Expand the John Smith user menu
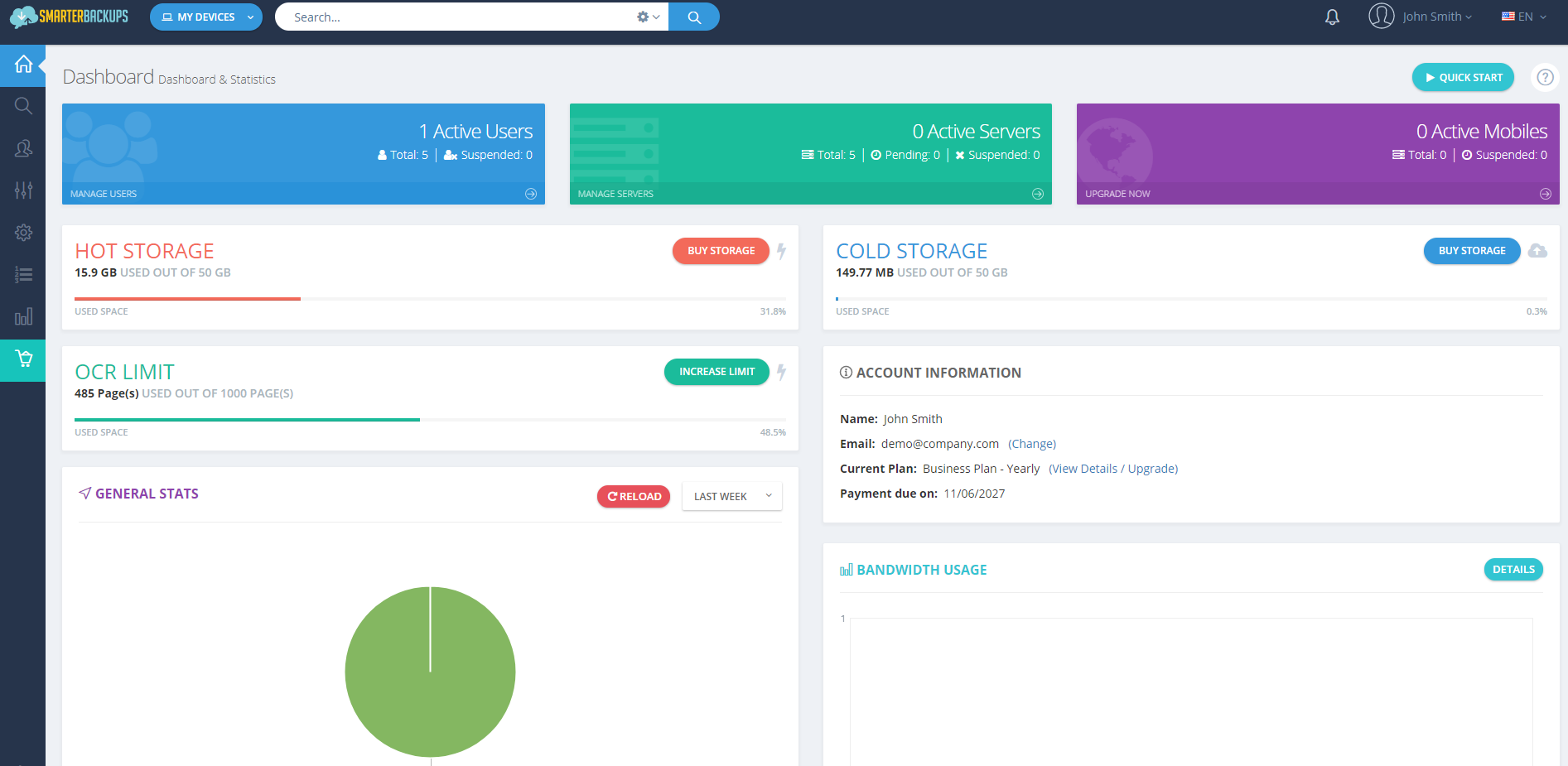 click(1437, 17)
